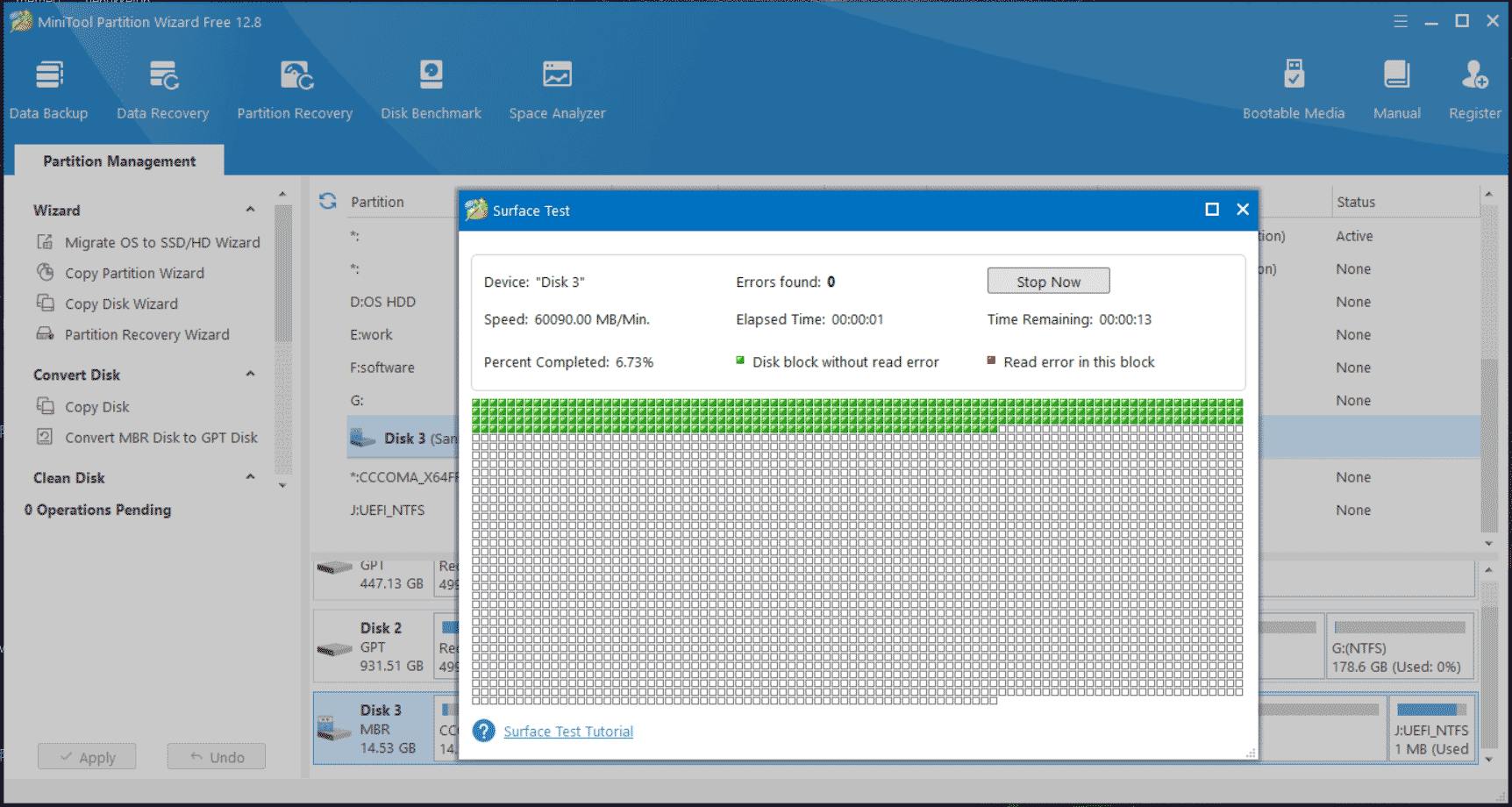Click the disk map scroll-up arrow
1512x807 pixels.
[1488, 569]
